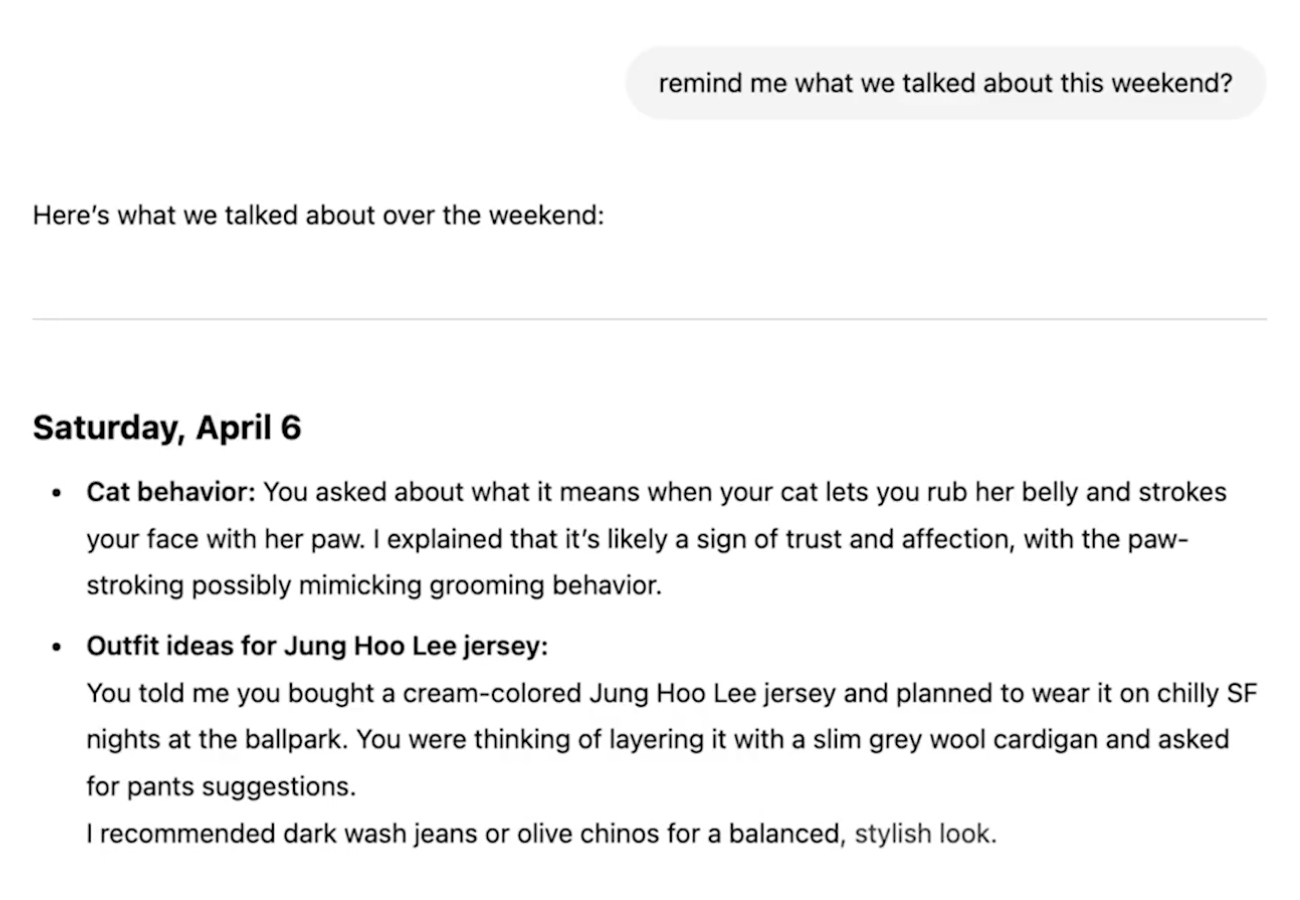Click the bold "Cat behavior:" label
The image size is (1300, 900).
pos(172,493)
